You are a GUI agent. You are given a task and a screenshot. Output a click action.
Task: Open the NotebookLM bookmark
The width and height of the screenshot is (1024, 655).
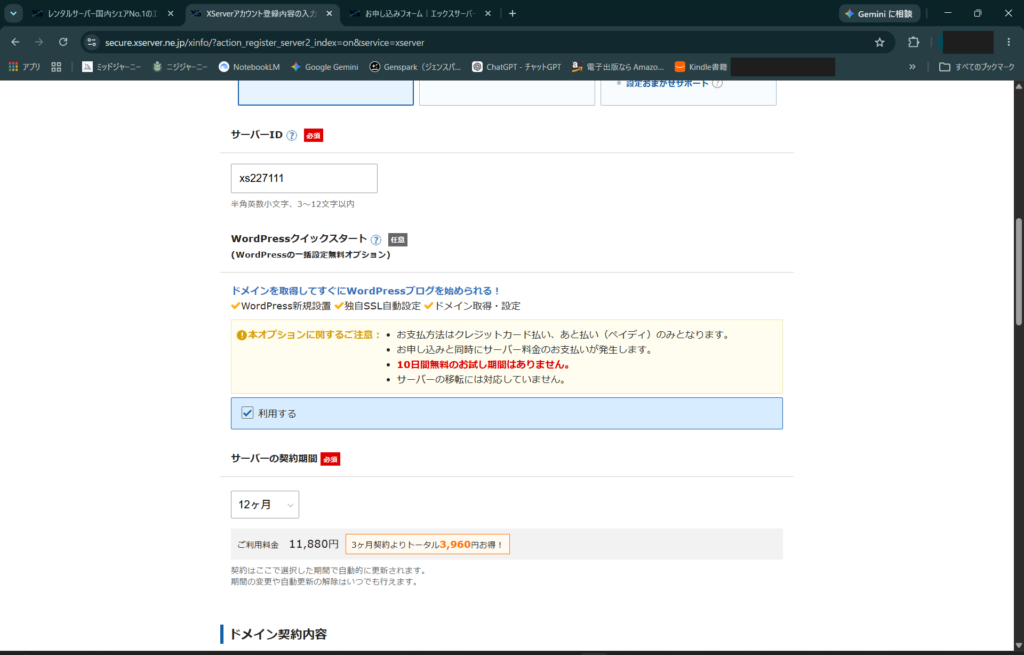coord(249,67)
